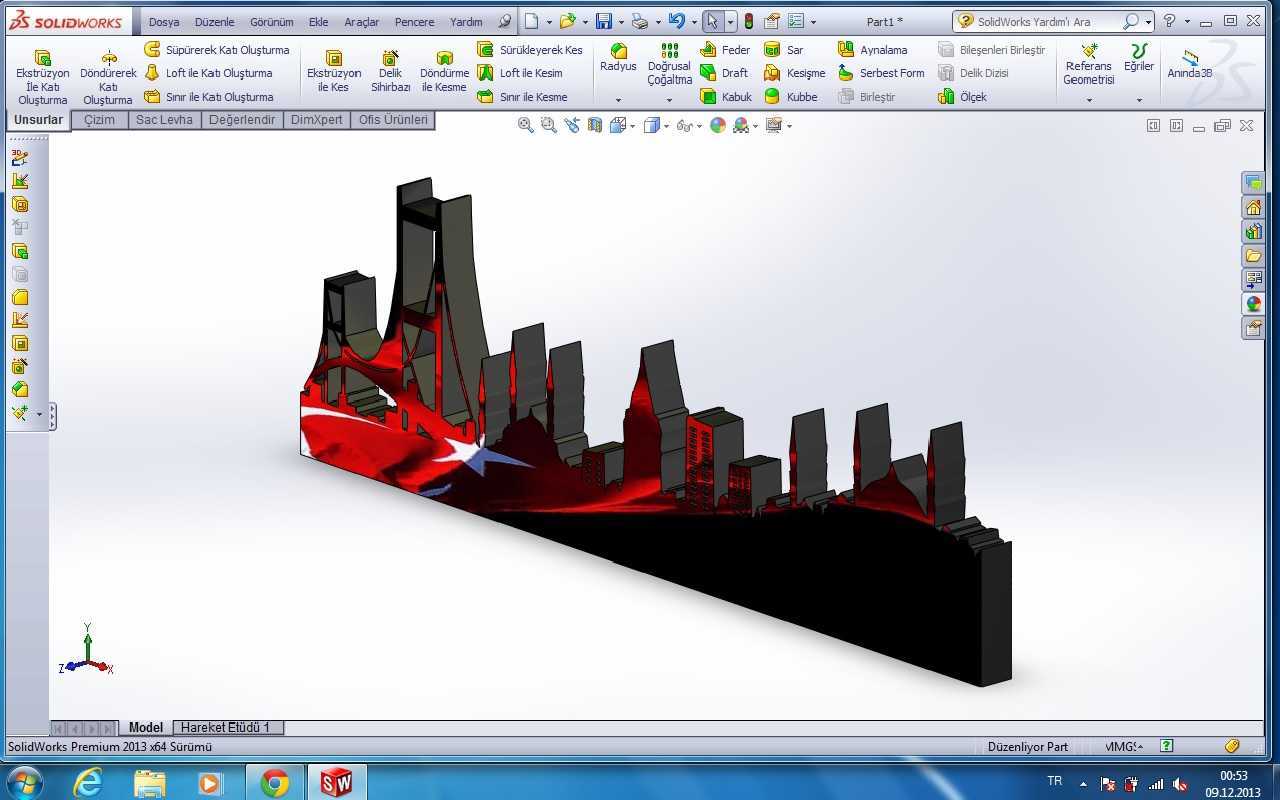Choose the Kesişme tool

tap(795, 73)
